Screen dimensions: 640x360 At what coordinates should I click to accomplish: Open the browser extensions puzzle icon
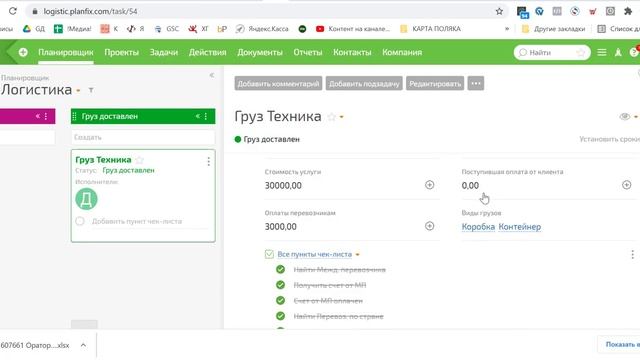click(628, 11)
